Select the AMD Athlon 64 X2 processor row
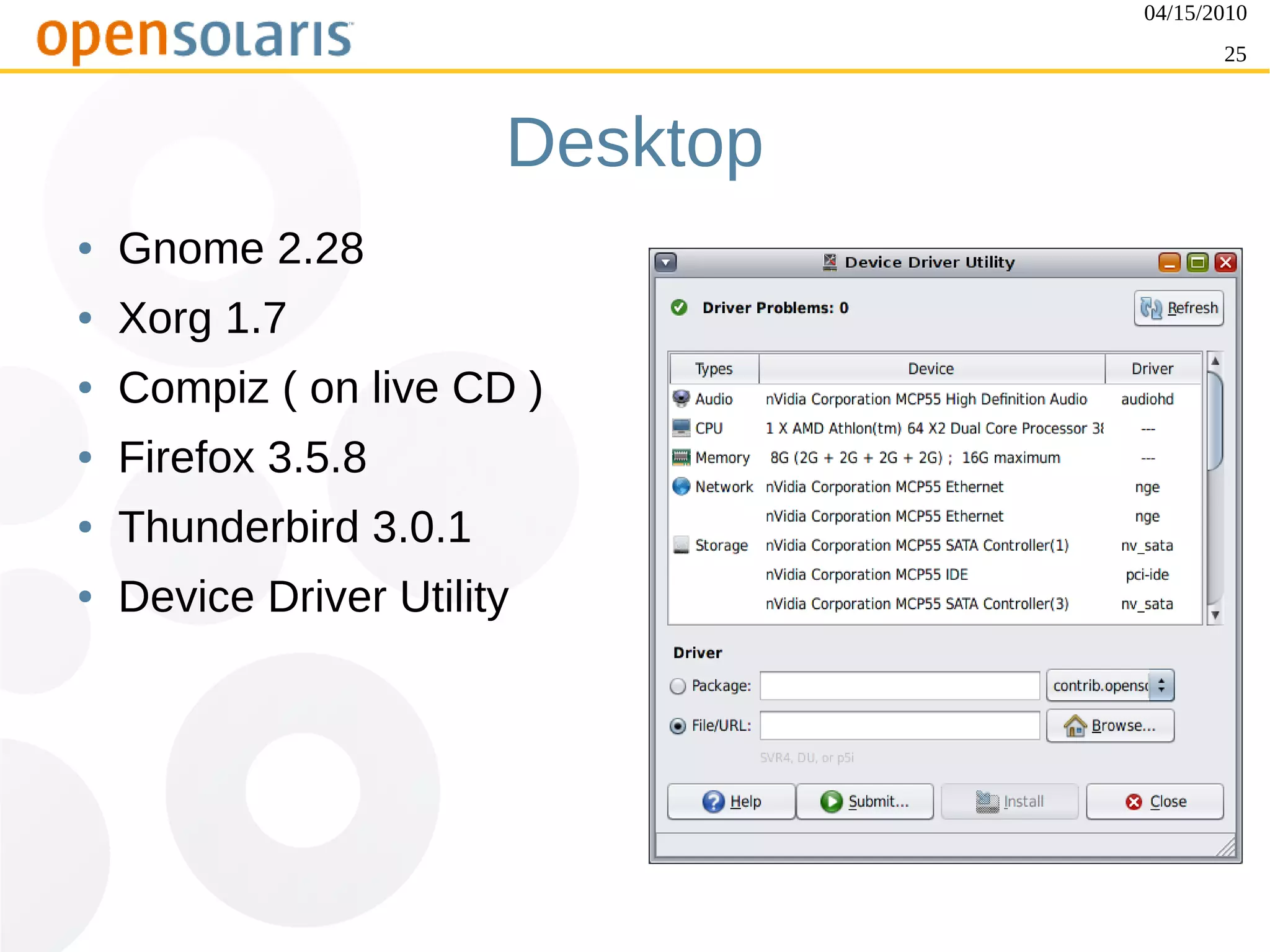1270x952 pixels. [935, 428]
